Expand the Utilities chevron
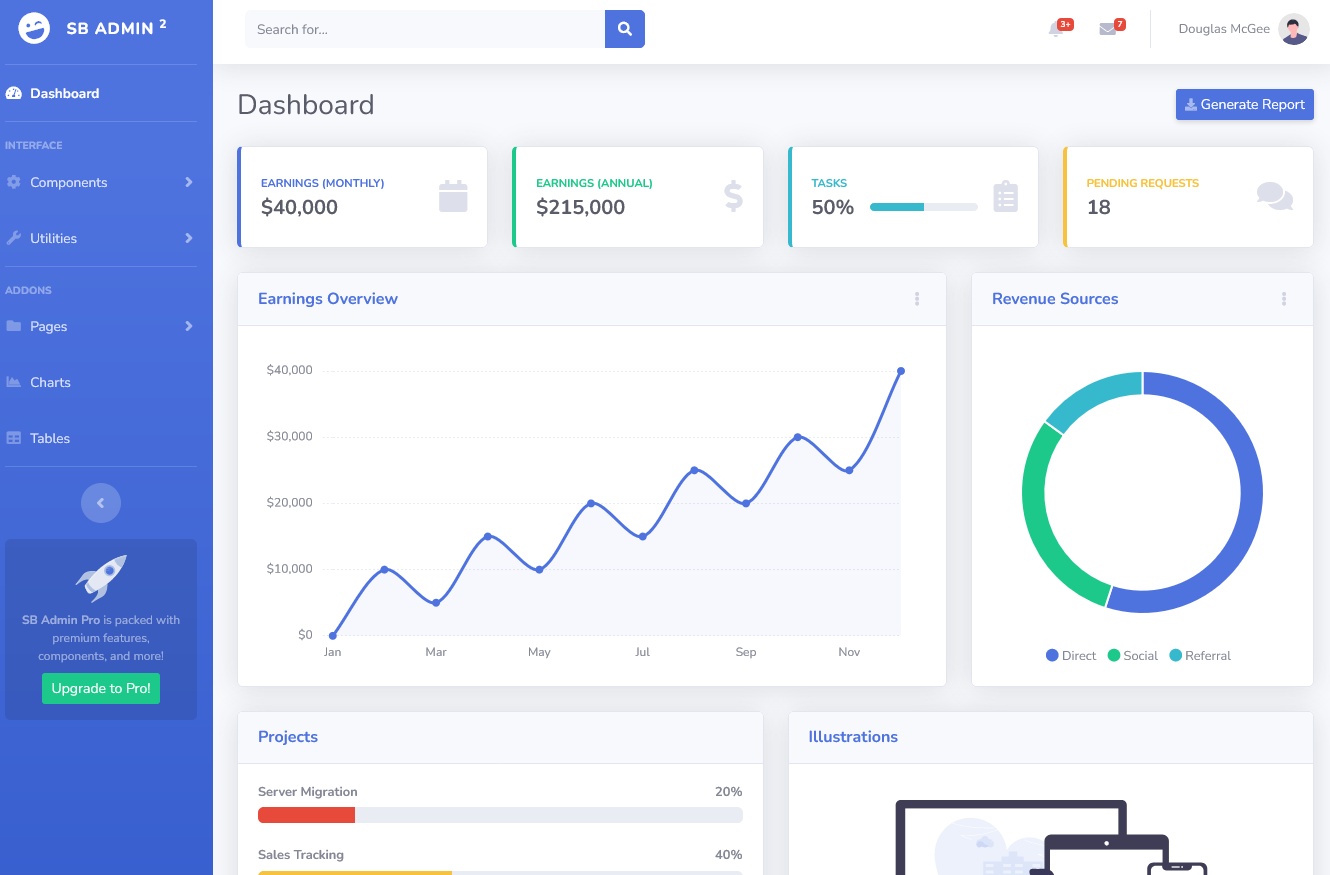1330x875 pixels. coord(188,238)
